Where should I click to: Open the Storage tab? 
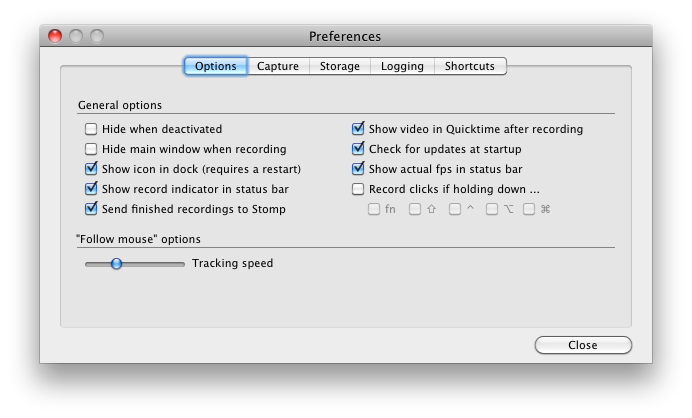[340, 67]
